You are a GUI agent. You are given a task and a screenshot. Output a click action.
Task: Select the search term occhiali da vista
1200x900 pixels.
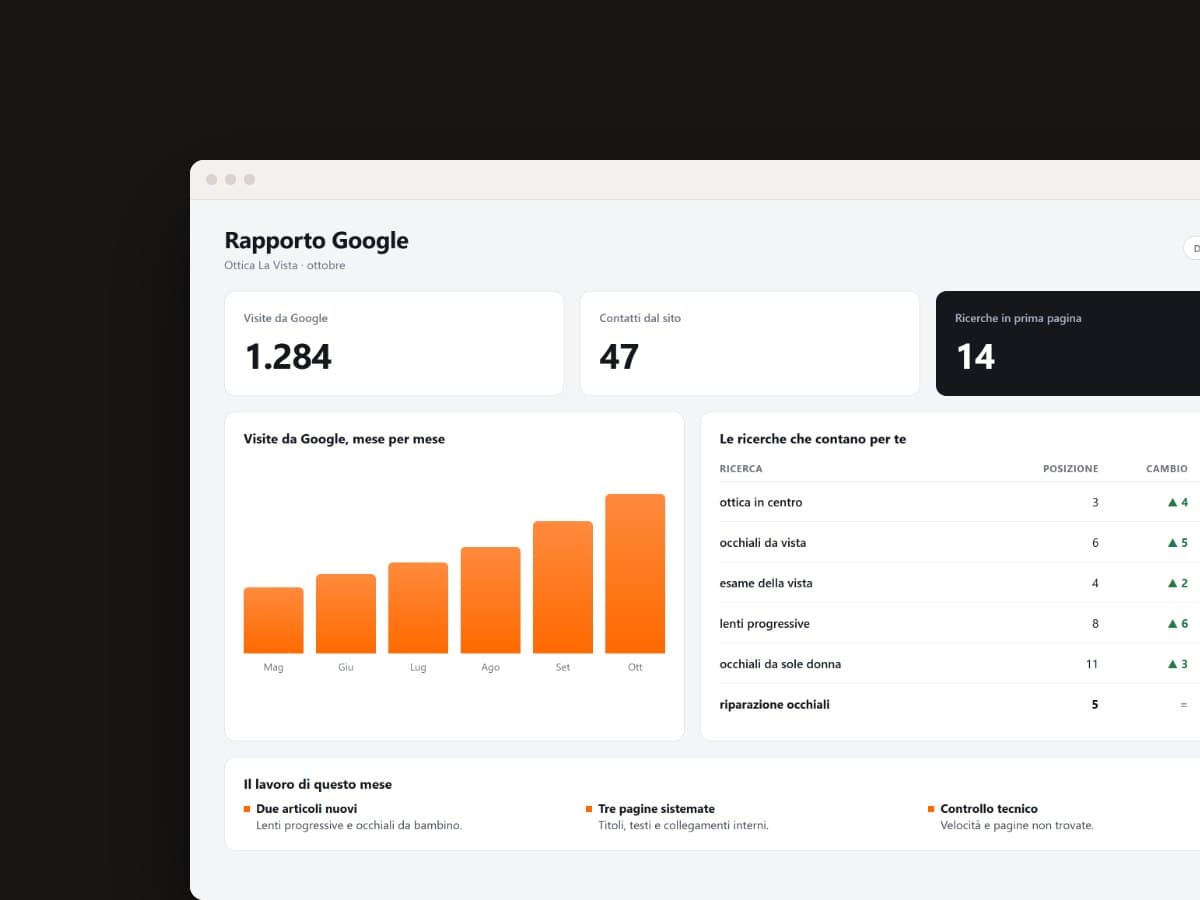(763, 543)
